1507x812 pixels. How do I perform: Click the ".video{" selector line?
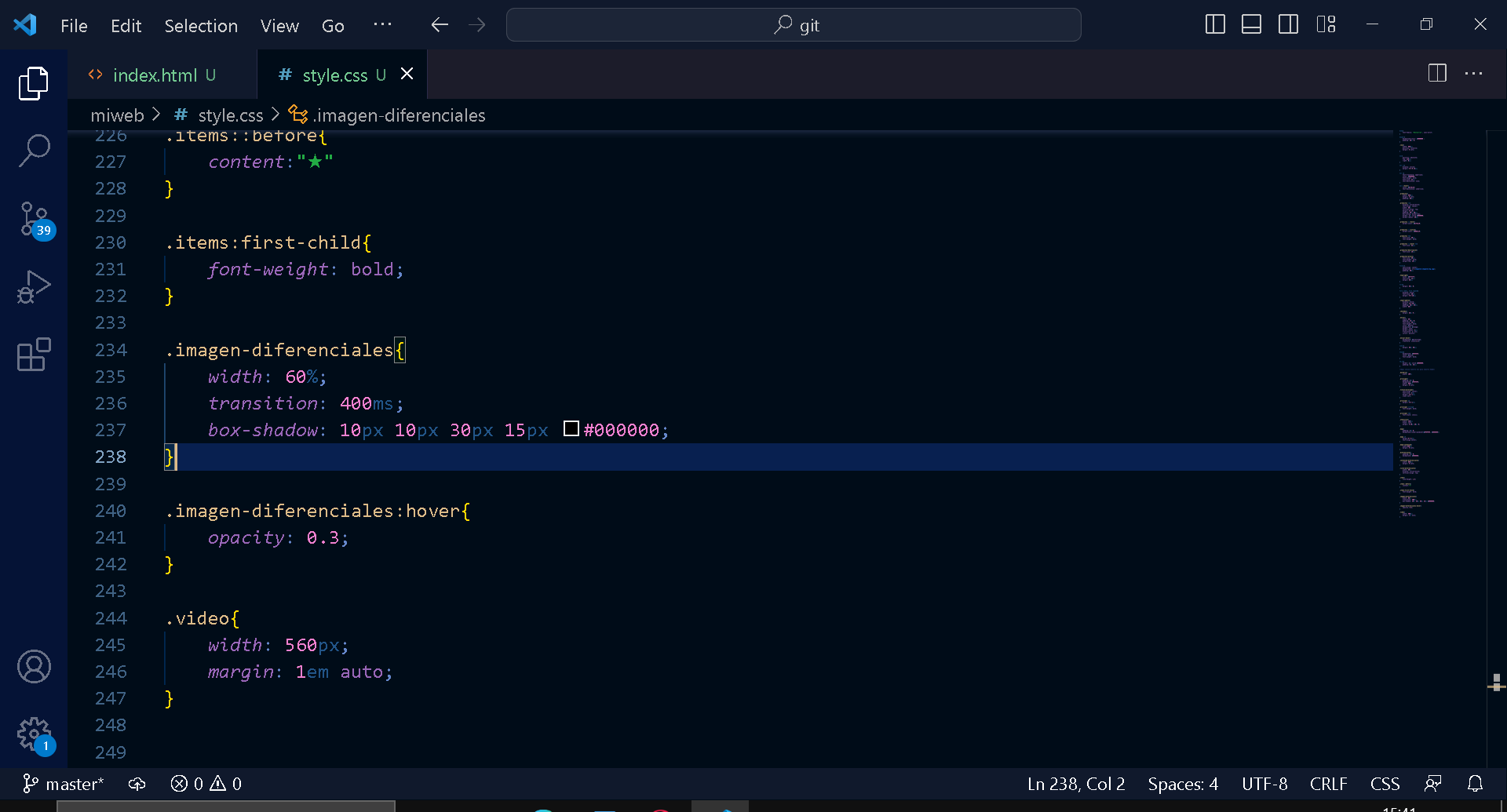pyautogui.click(x=203, y=618)
